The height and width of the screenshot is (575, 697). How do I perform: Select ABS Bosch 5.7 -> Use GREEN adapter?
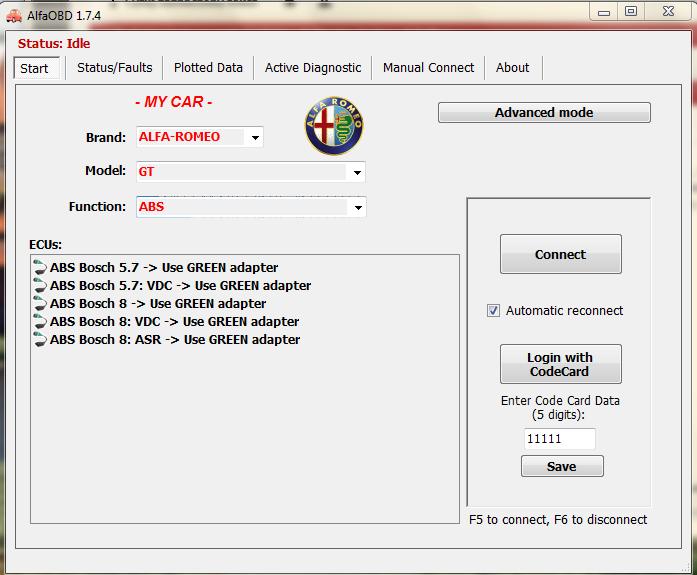point(164,268)
